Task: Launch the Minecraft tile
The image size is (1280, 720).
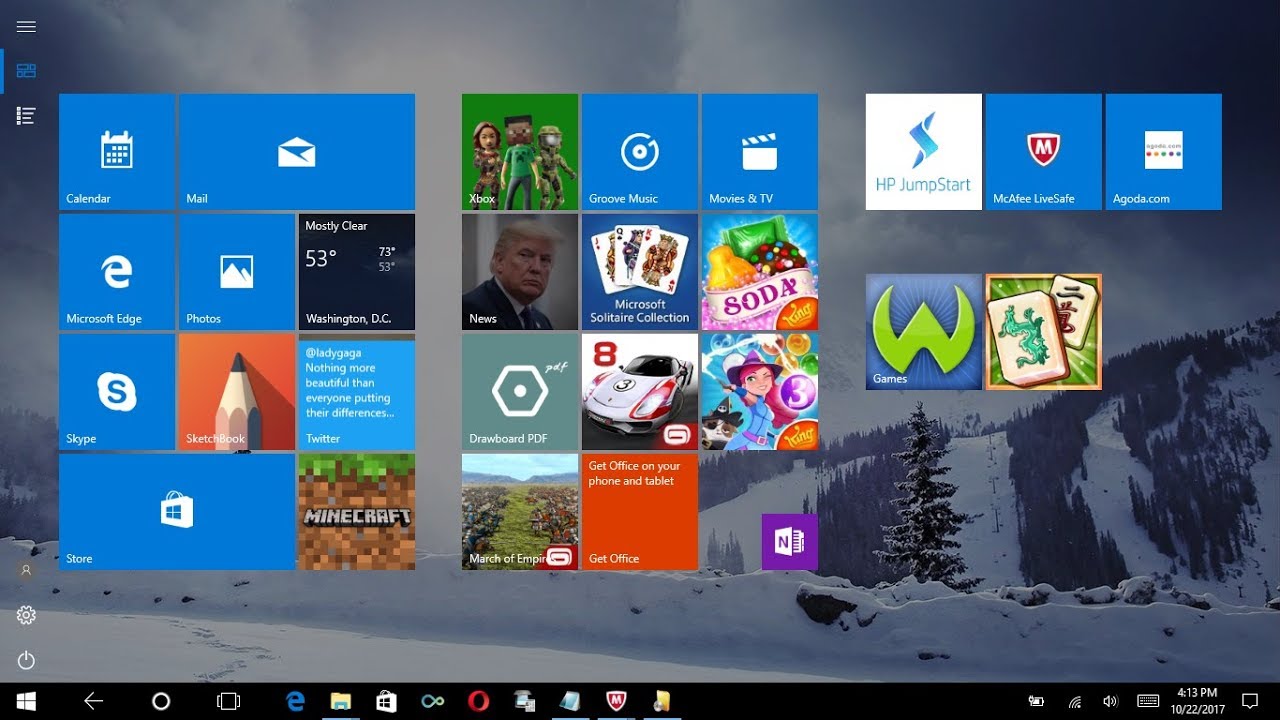Action: pos(357,512)
